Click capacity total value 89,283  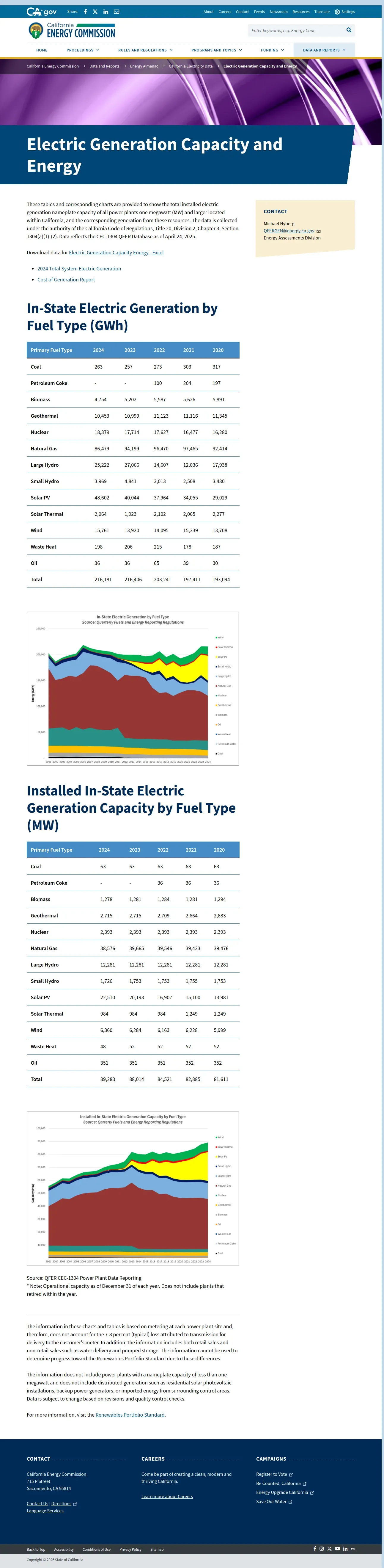(x=108, y=1079)
